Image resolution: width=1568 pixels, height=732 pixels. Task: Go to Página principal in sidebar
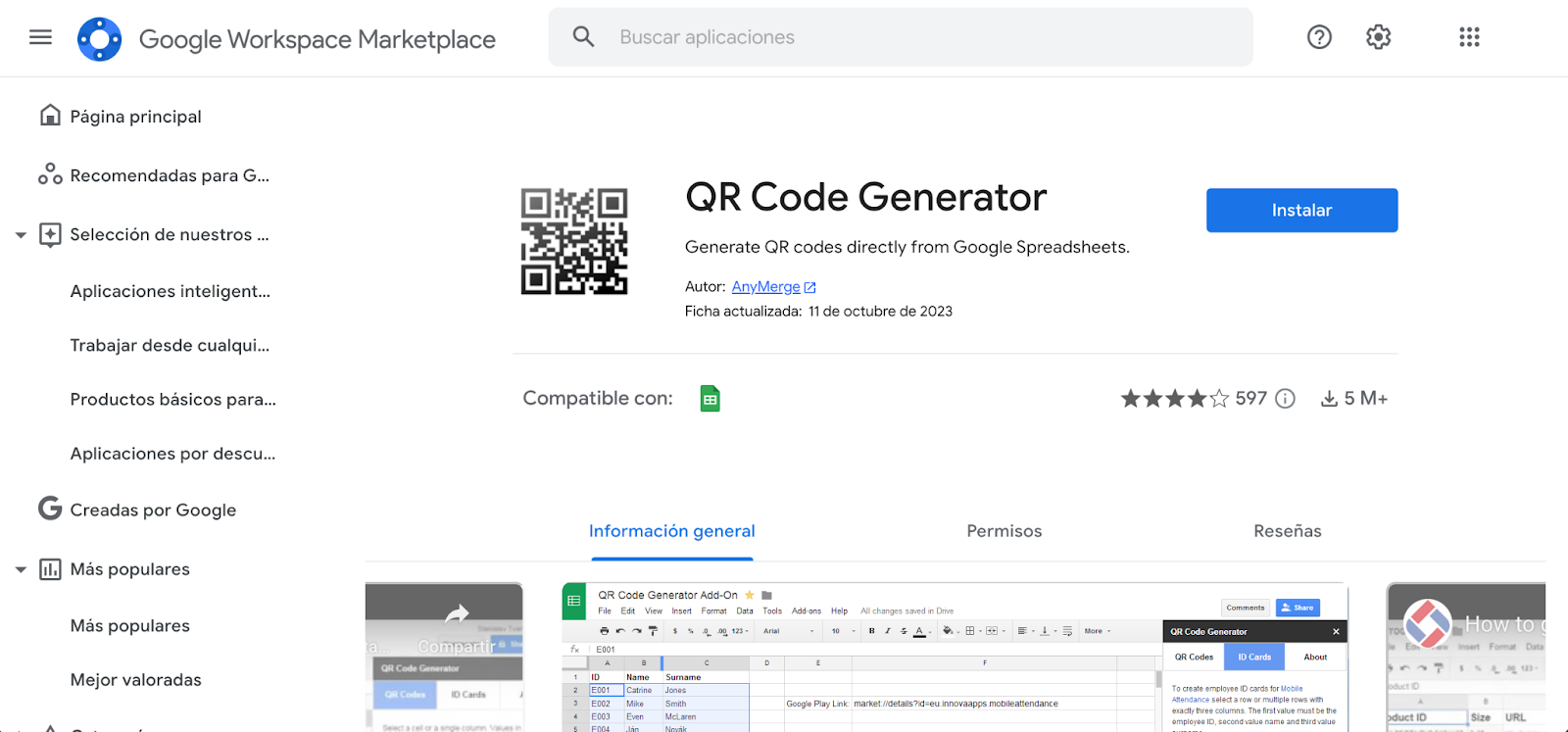click(135, 117)
